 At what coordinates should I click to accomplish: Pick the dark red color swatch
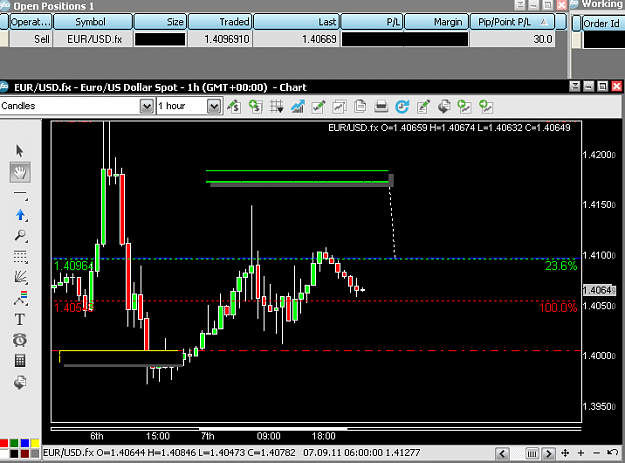(x=25, y=454)
